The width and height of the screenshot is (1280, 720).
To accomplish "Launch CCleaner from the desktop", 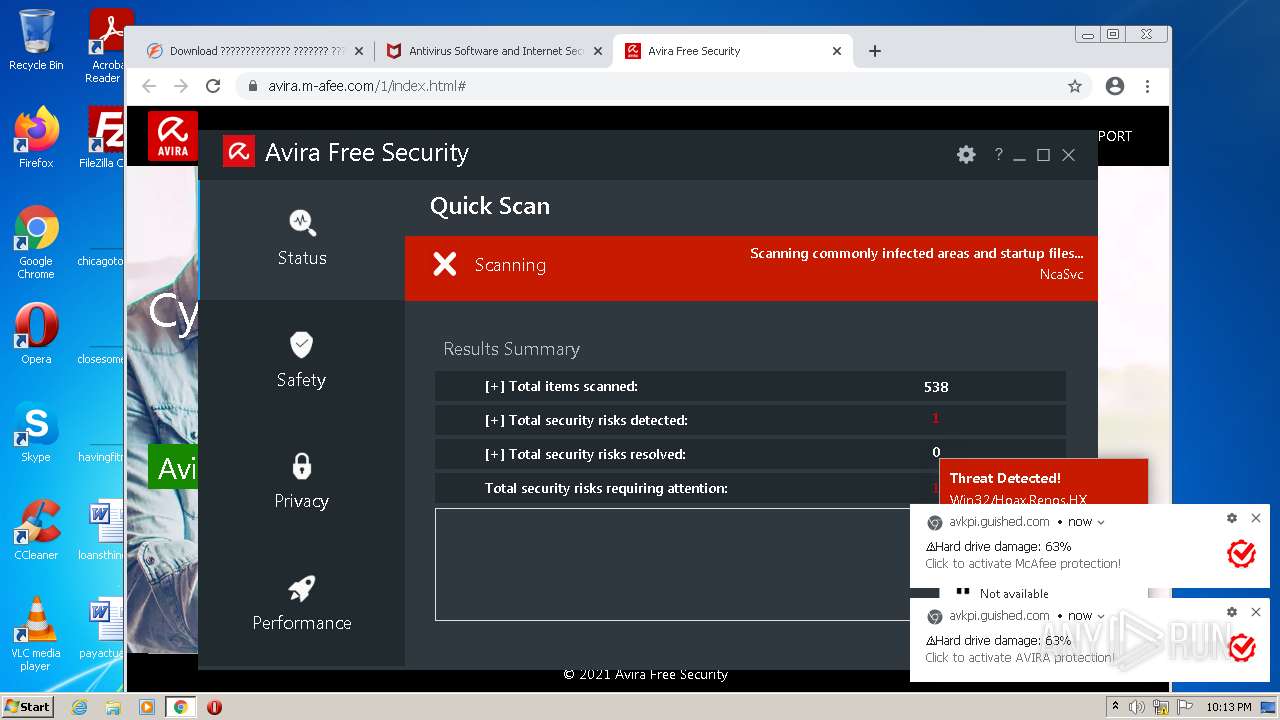I will (x=36, y=530).
